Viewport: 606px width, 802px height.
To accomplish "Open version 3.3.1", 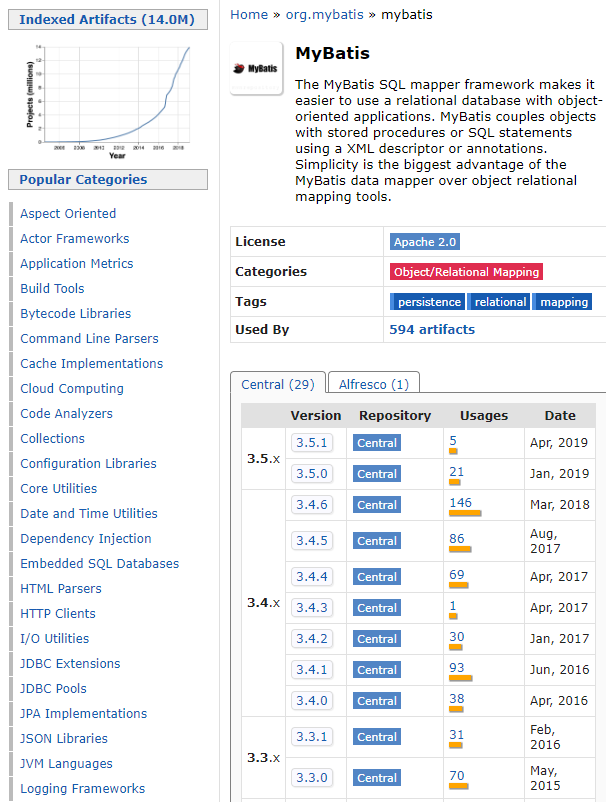I will [311, 737].
